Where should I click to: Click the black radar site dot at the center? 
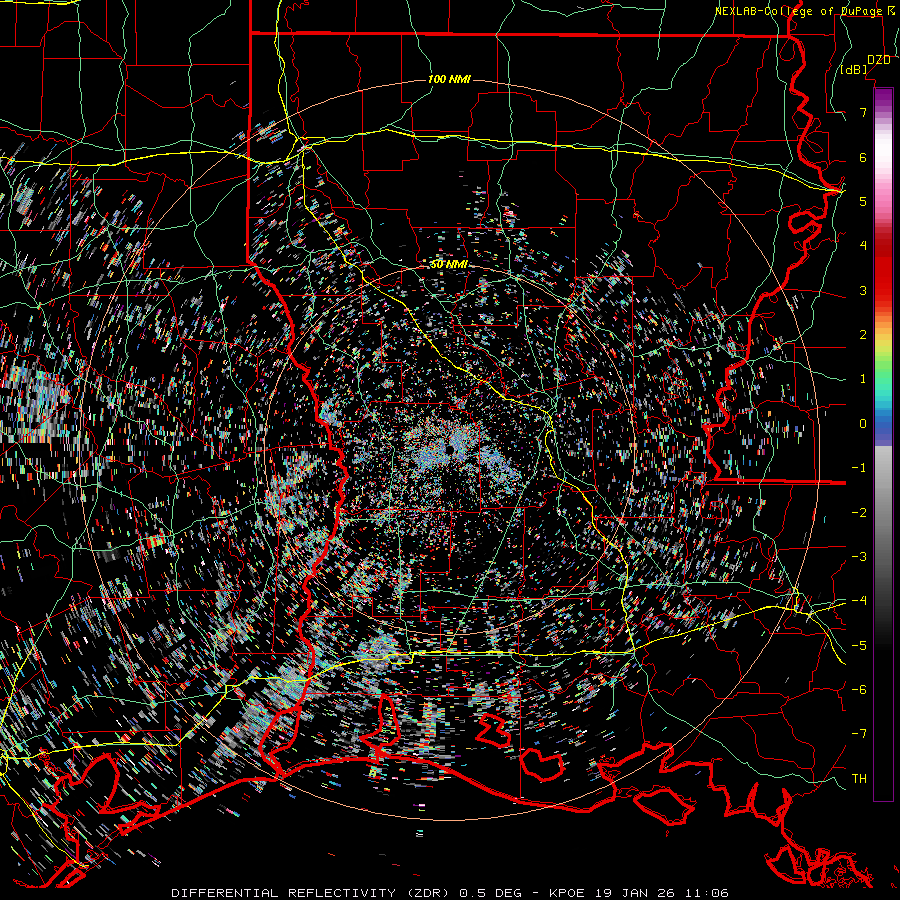[450, 449]
